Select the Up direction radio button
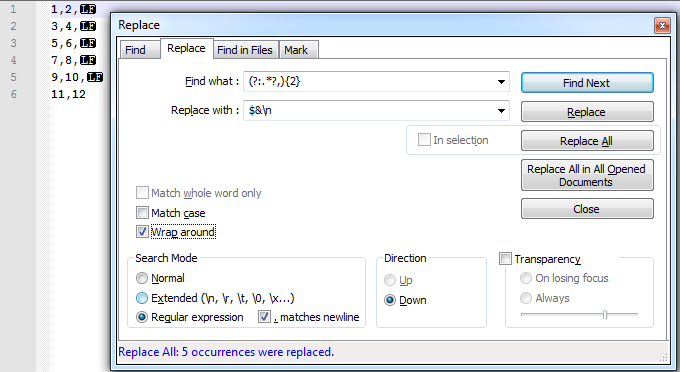This screenshot has height=372, width=680. (390, 280)
